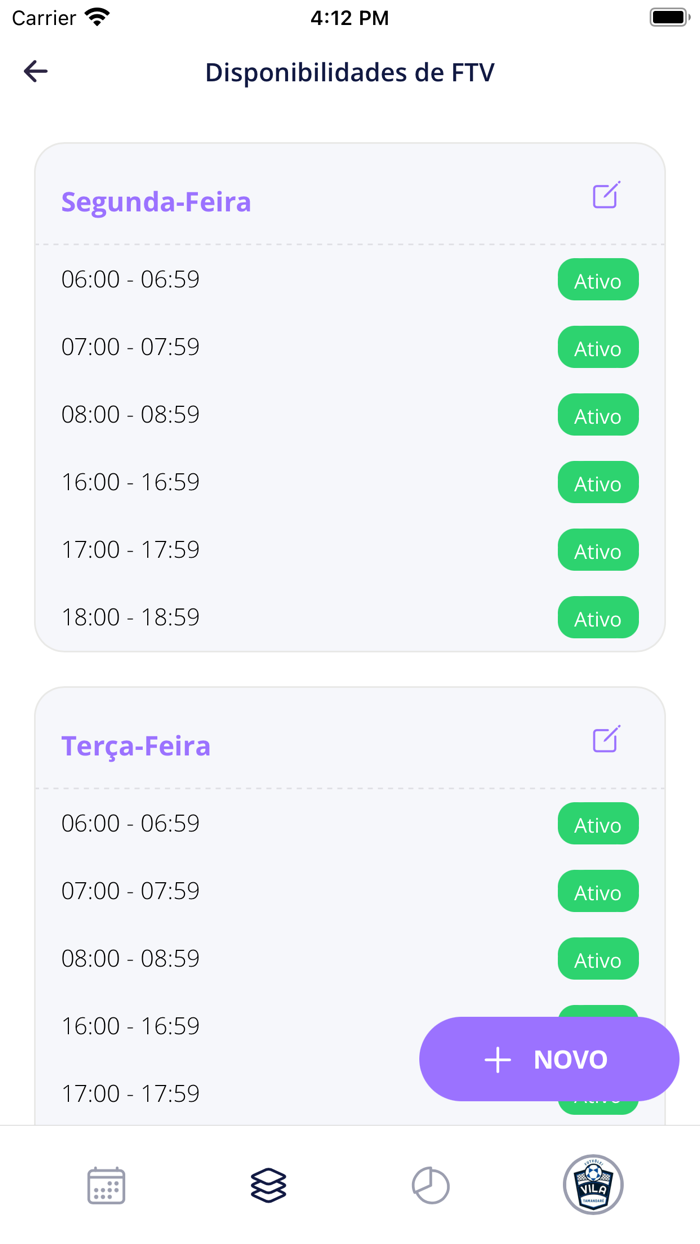This screenshot has height=1244, width=700.
Task: Open the calendar tab
Action: tap(106, 1185)
